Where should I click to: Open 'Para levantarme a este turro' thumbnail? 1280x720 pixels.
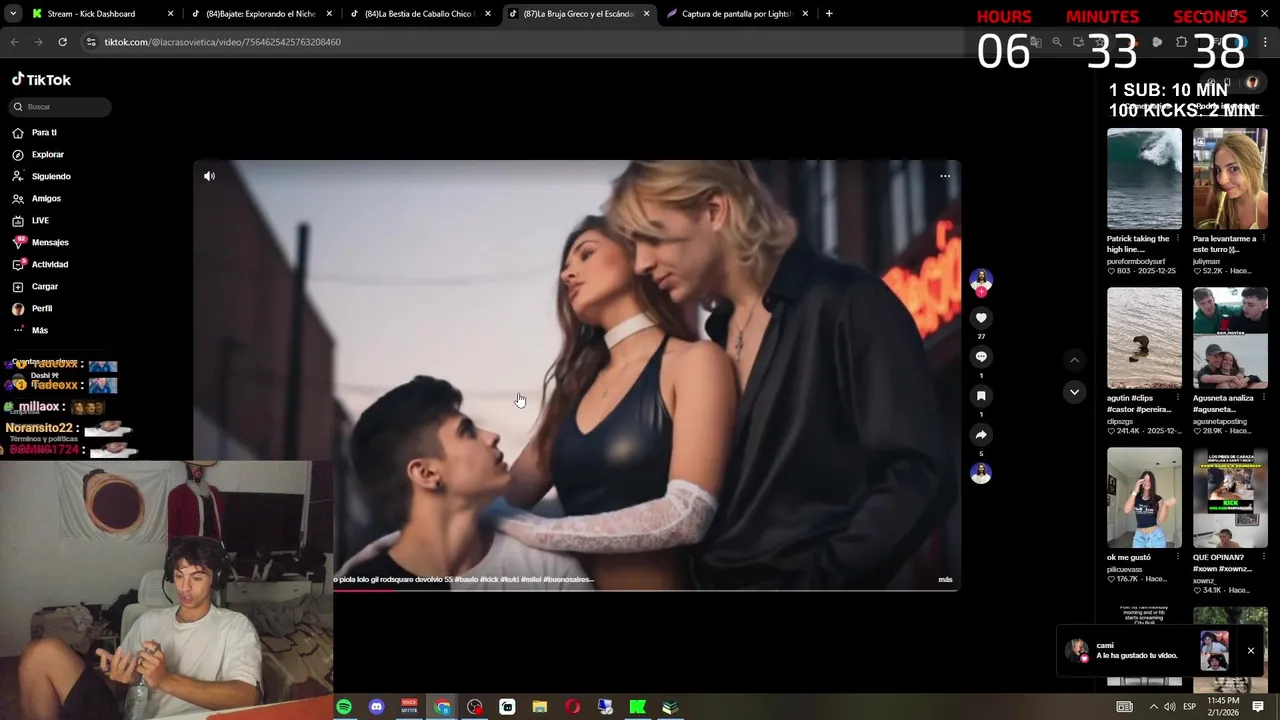1230,178
